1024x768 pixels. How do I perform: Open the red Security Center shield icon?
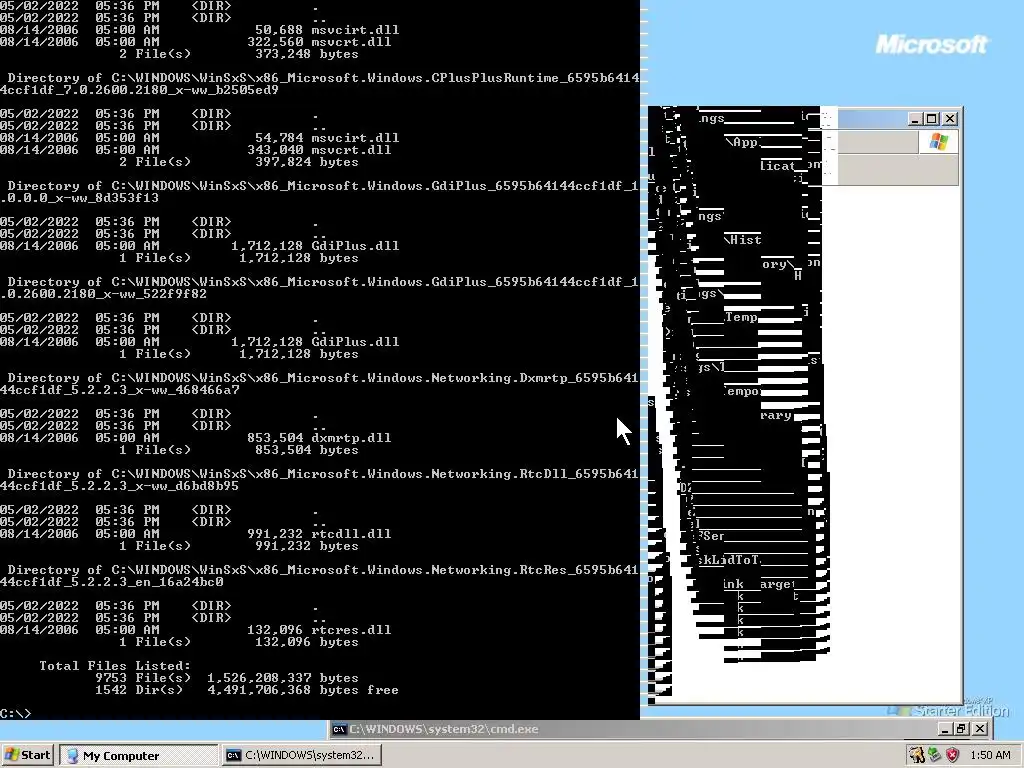pyautogui.click(x=953, y=756)
